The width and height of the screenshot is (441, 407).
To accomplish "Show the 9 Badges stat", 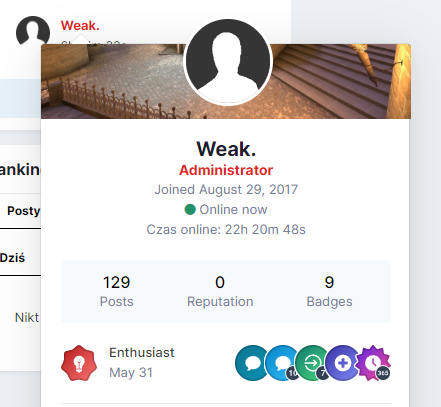I will (x=329, y=291).
